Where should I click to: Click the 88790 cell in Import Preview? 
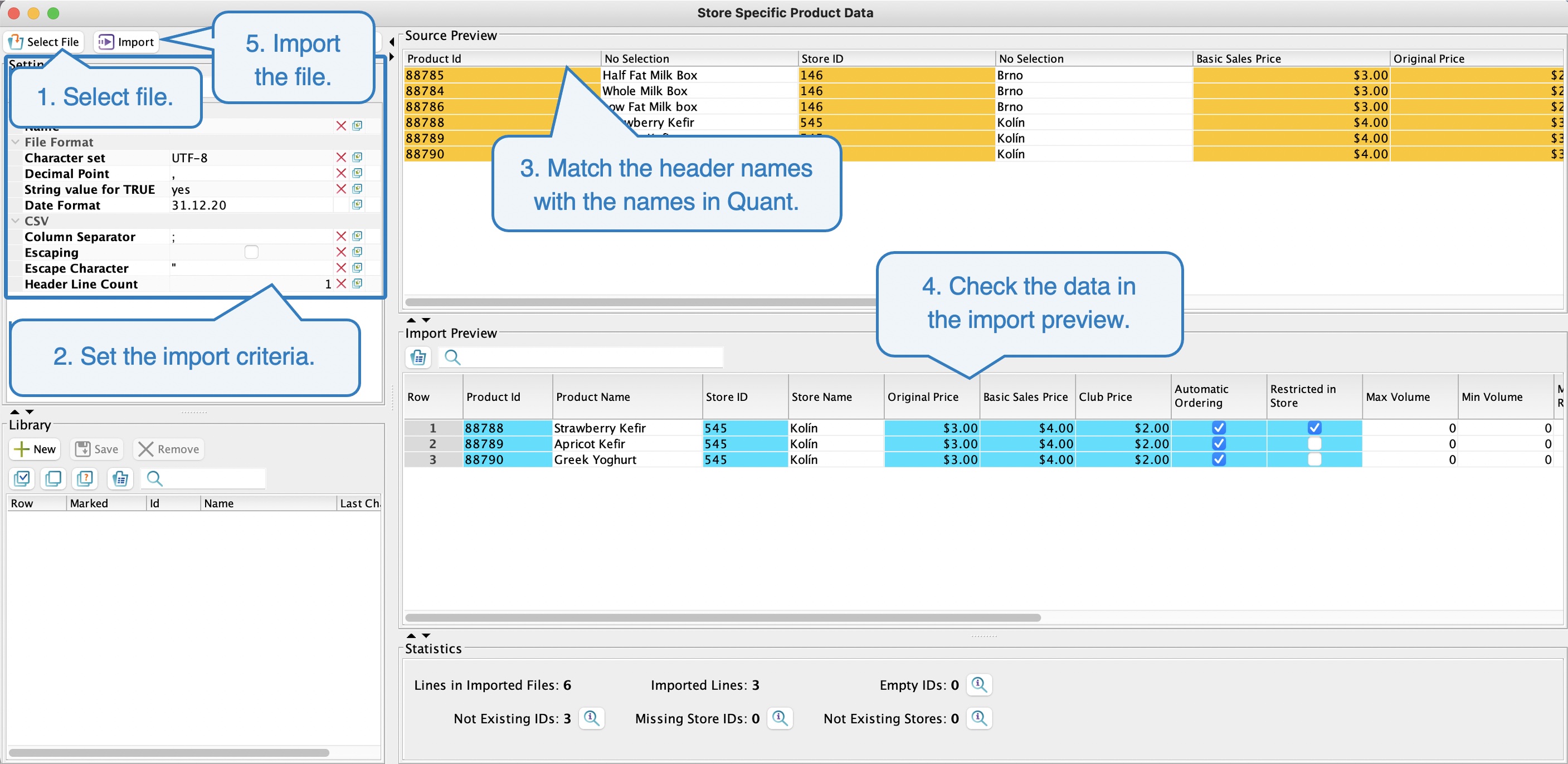[x=507, y=459]
